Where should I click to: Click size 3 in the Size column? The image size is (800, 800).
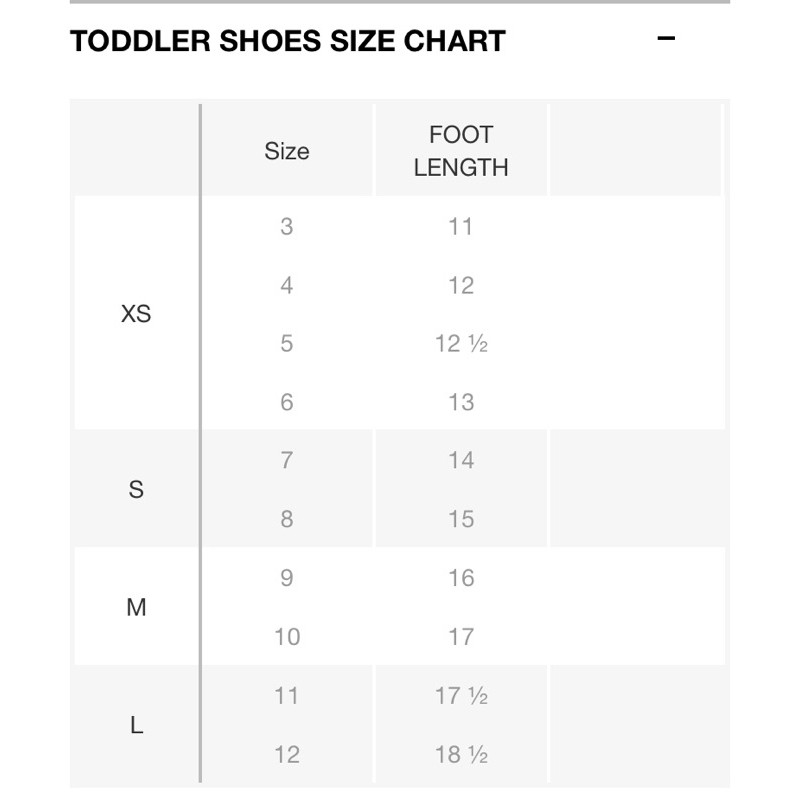tap(287, 227)
